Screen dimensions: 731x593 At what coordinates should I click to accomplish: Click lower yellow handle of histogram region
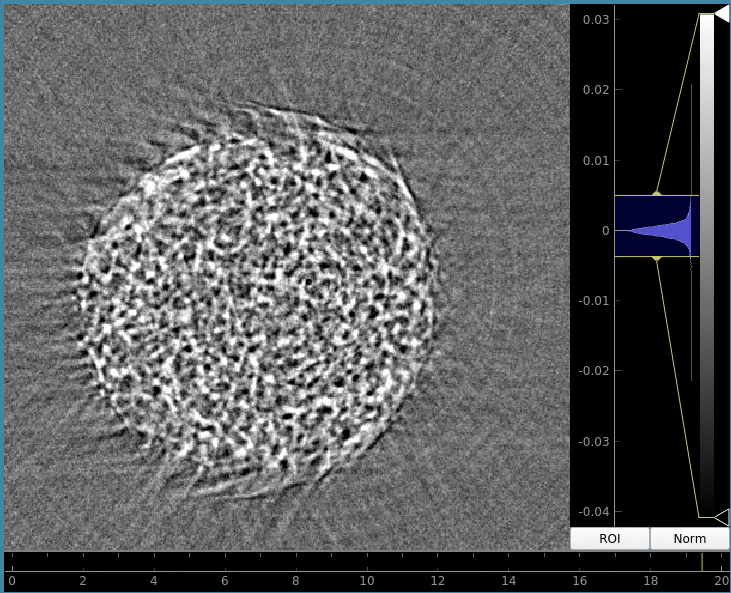tap(656, 258)
